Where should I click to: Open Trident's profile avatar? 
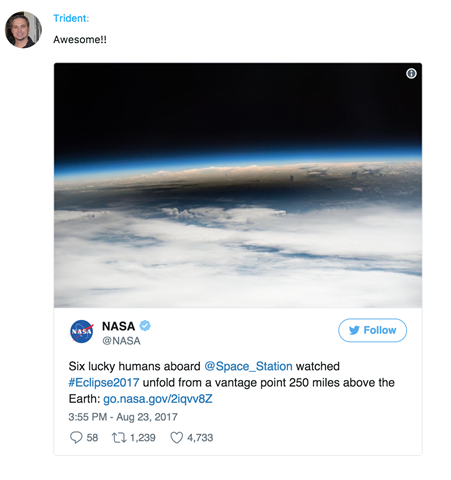click(x=23, y=30)
